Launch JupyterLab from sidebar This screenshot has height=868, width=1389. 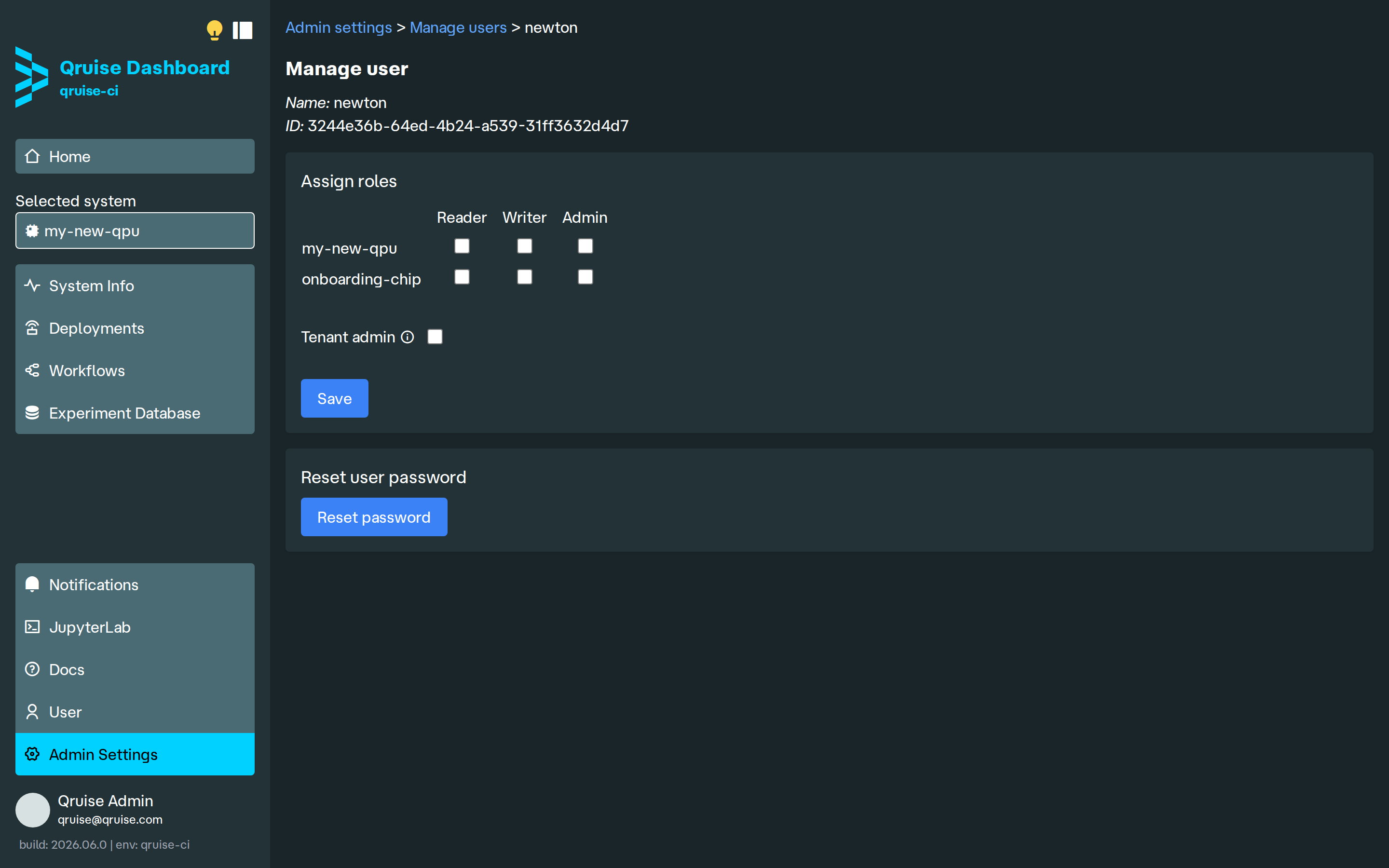pos(135,627)
